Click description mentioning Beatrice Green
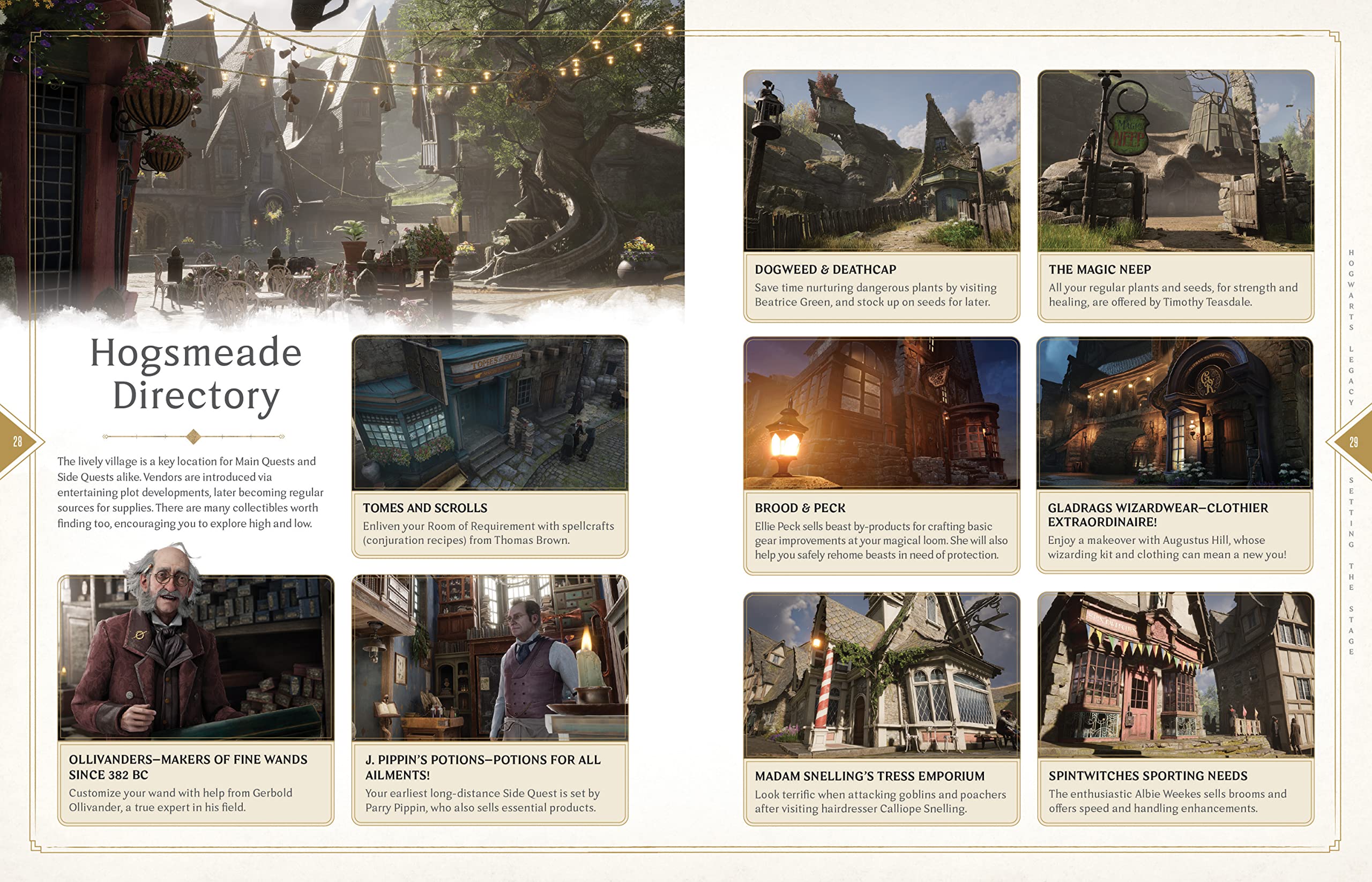 tap(875, 294)
